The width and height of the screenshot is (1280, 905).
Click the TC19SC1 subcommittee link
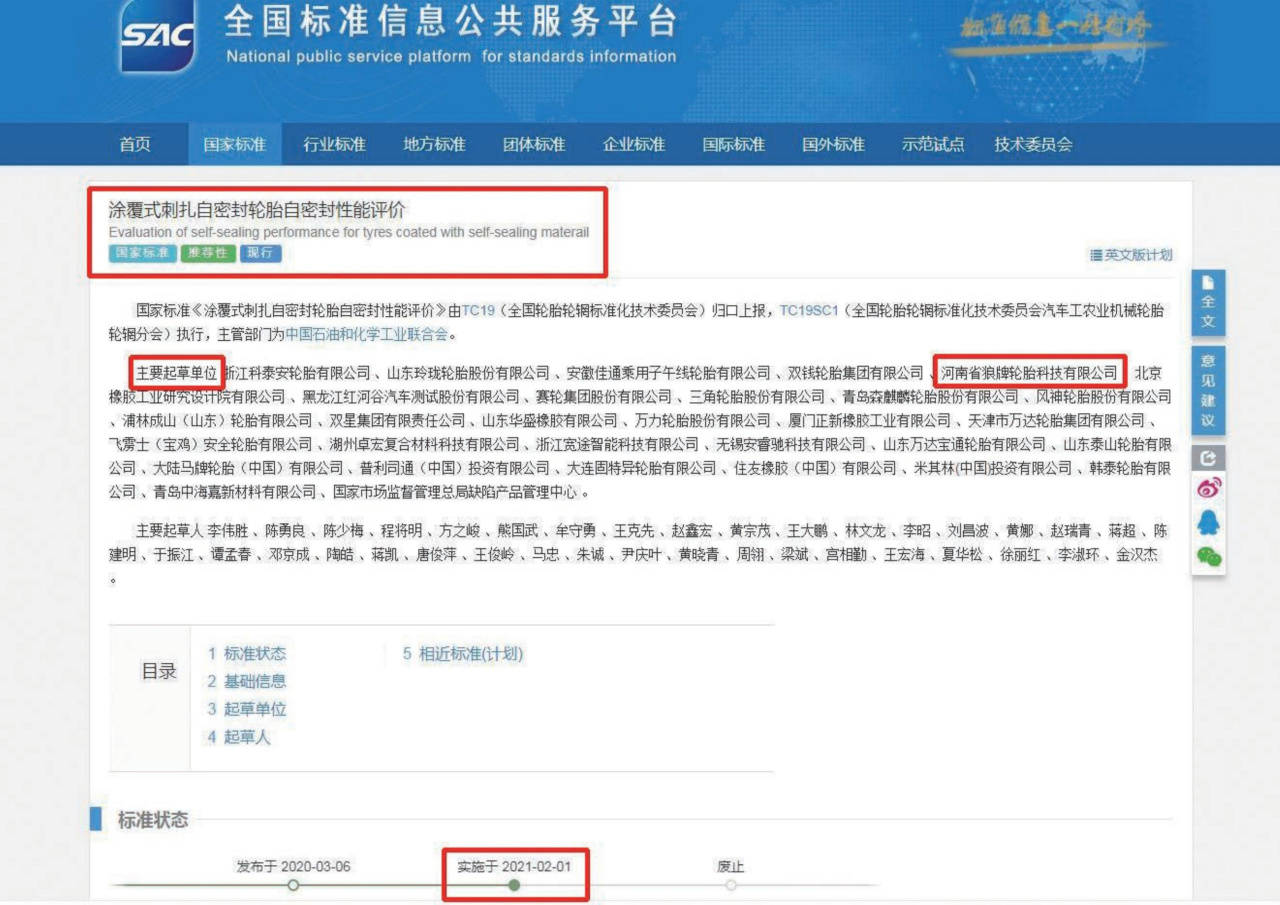pos(811,311)
